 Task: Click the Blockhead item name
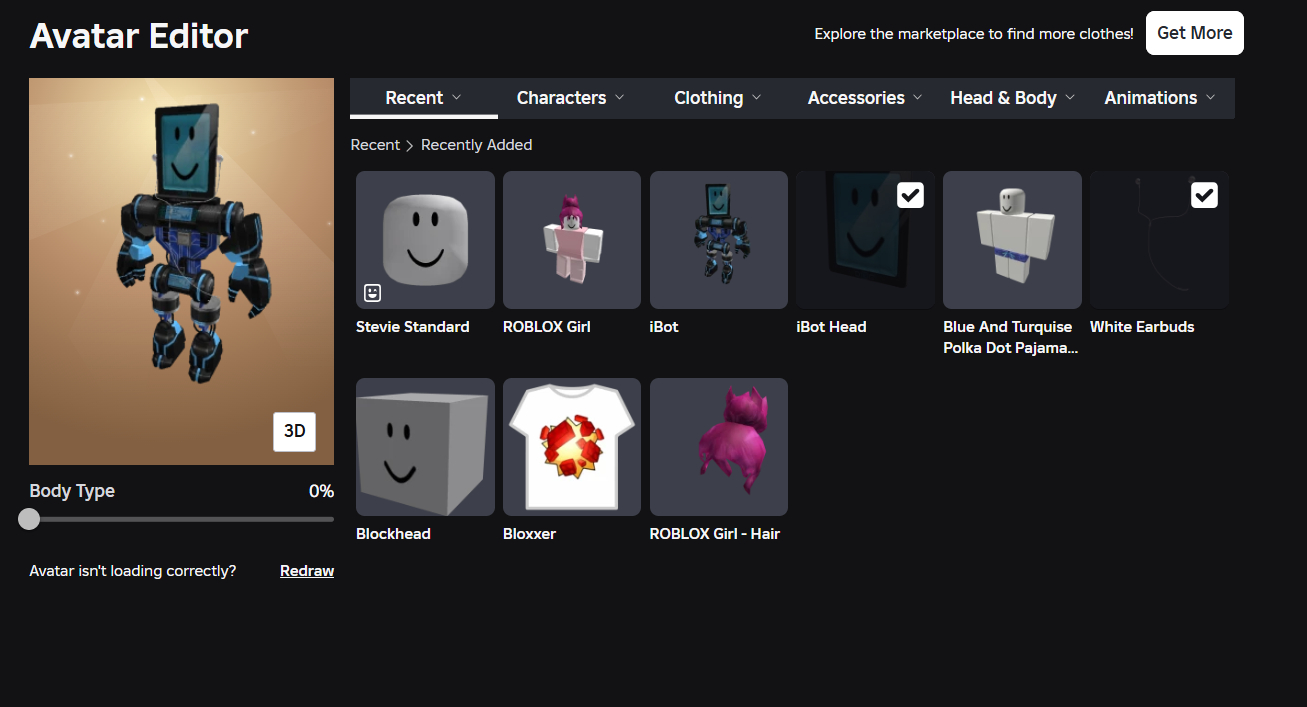[393, 534]
